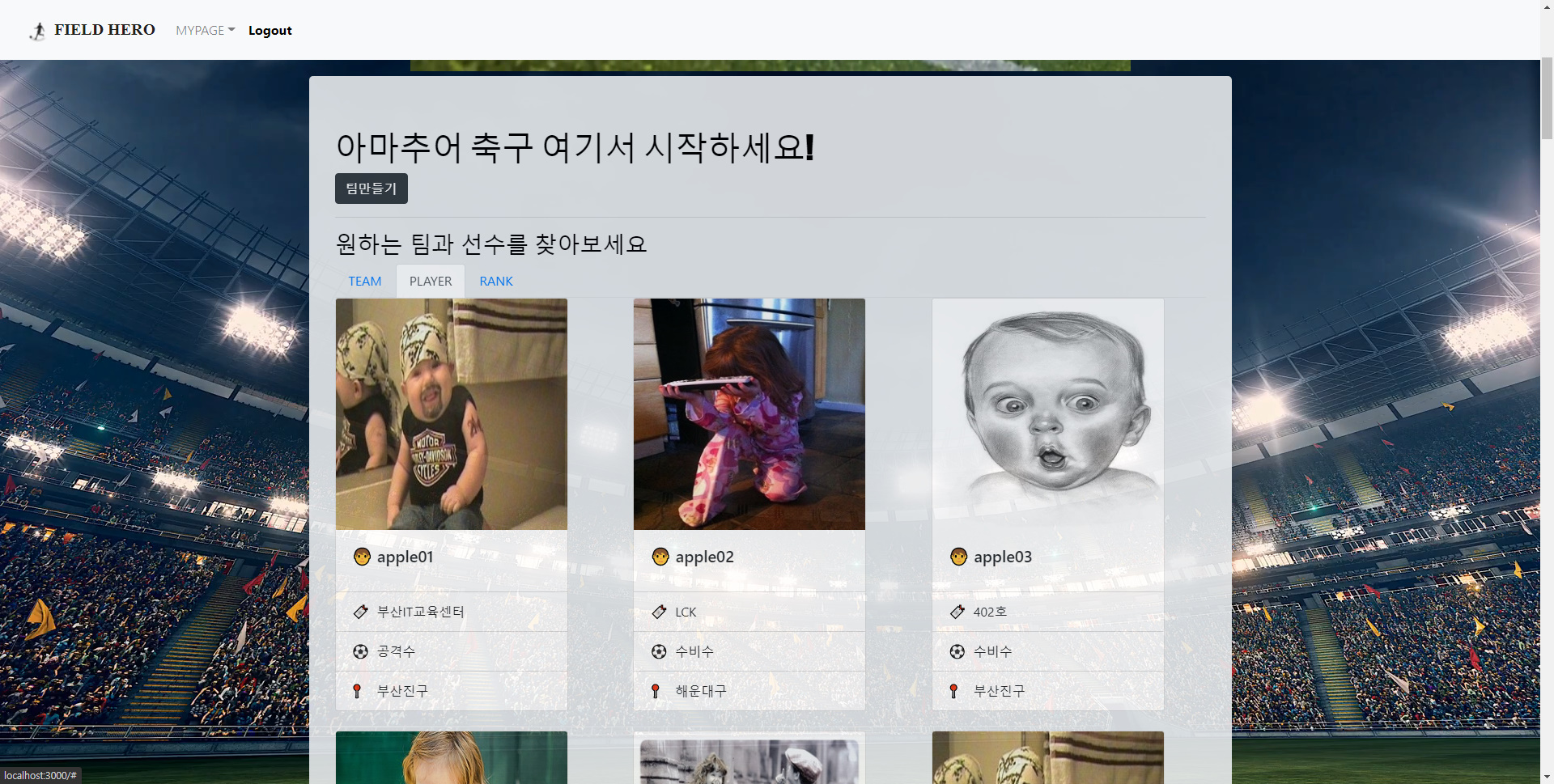
Task: Open apple03's sketch portrait photo
Action: 1047,413
